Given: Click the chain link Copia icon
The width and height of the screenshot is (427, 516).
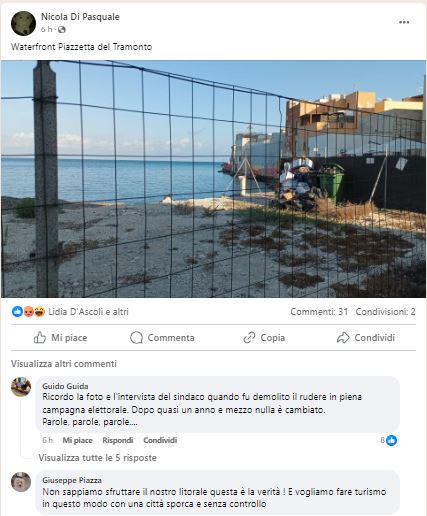Looking at the screenshot, I should [x=249, y=338].
